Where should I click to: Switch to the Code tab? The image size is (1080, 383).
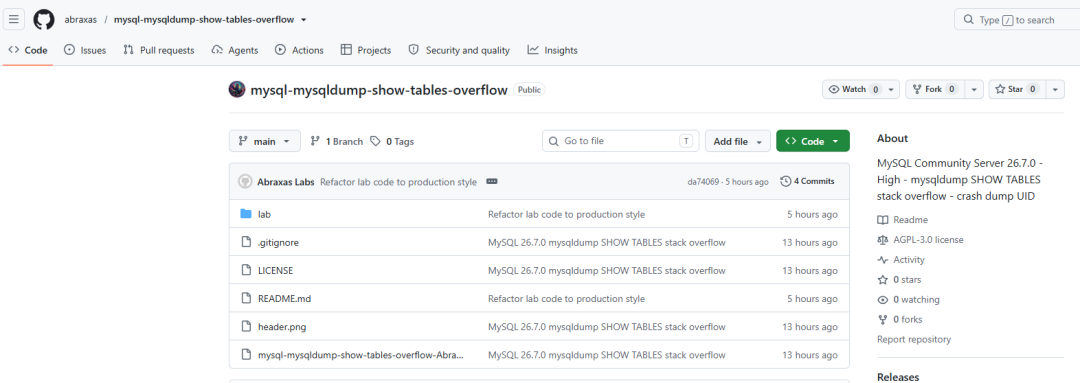click(x=28, y=50)
